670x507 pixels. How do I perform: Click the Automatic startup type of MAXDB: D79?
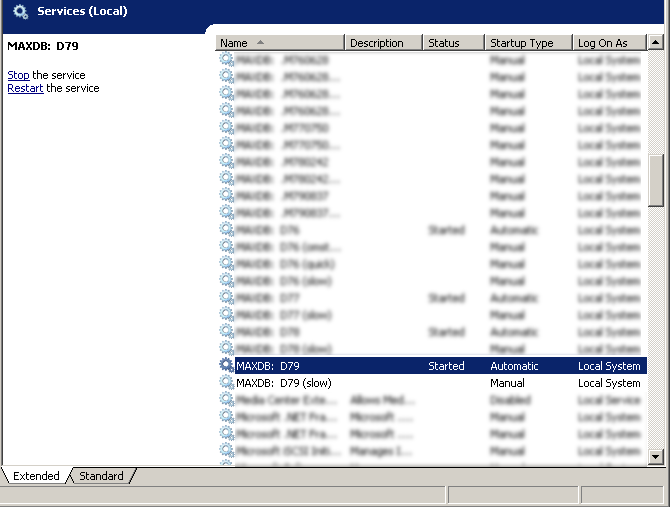click(514, 366)
